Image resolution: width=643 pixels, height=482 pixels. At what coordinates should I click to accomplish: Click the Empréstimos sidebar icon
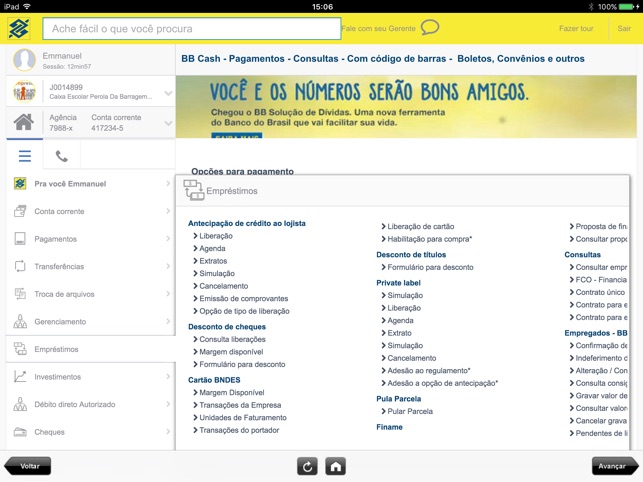coord(20,349)
